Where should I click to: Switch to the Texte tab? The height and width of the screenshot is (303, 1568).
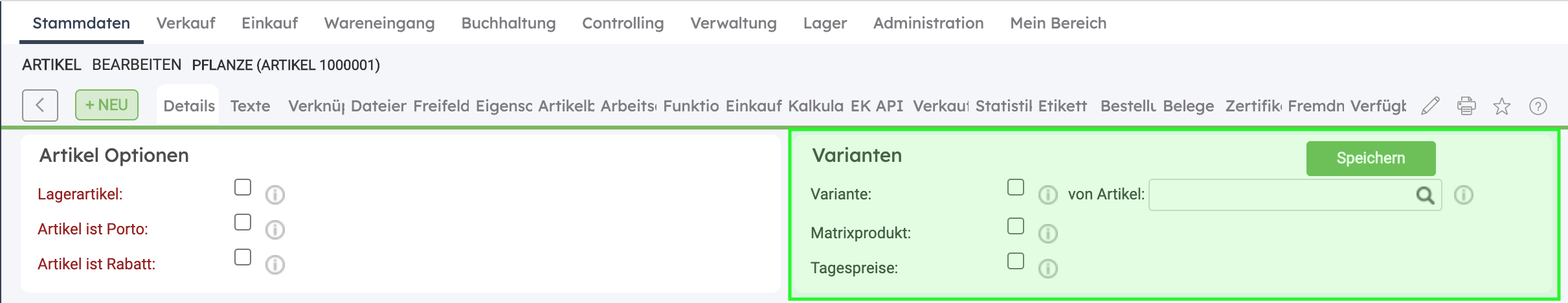click(251, 106)
